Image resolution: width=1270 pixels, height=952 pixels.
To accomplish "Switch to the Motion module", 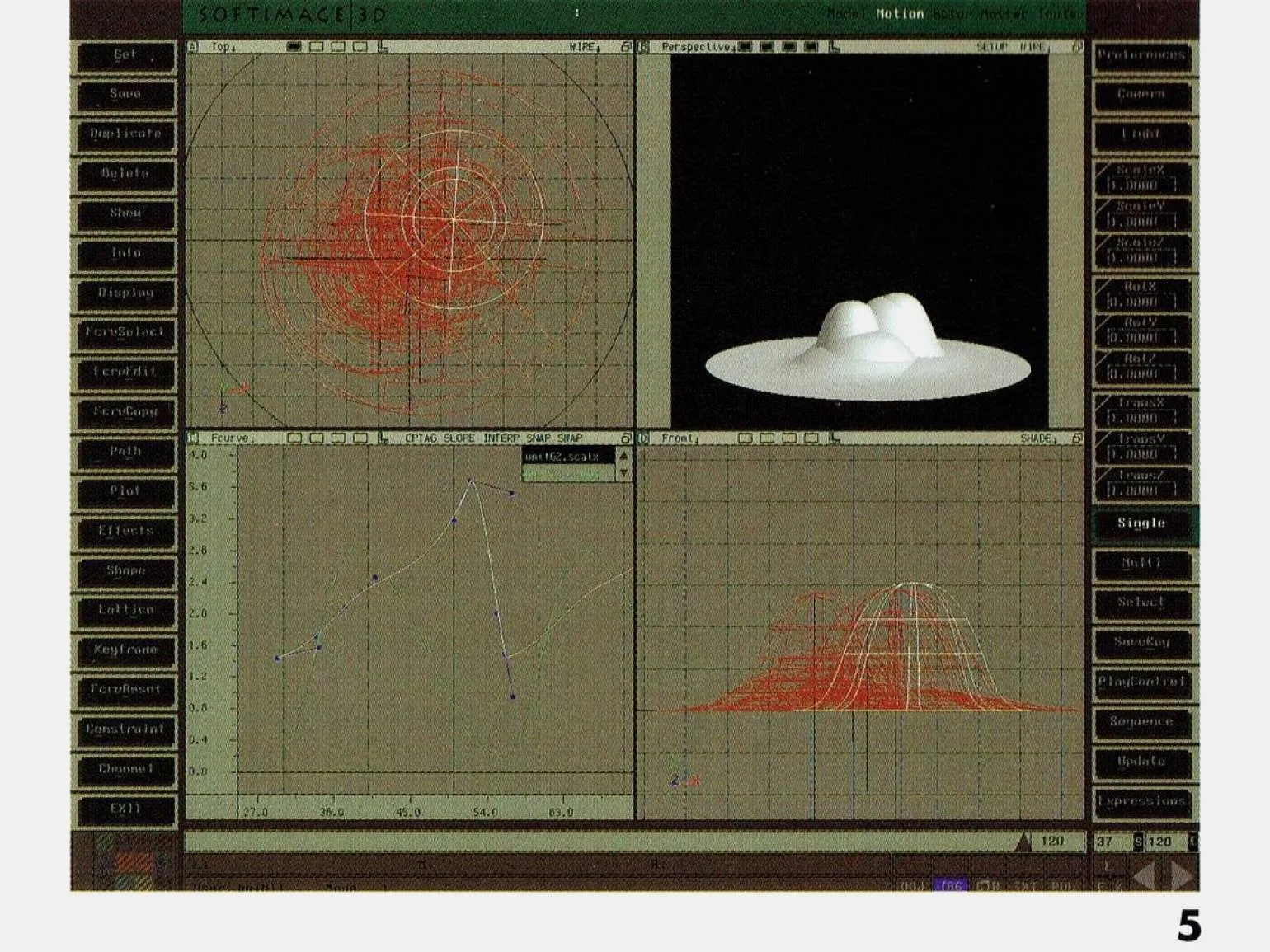I will click(x=899, y=14).
